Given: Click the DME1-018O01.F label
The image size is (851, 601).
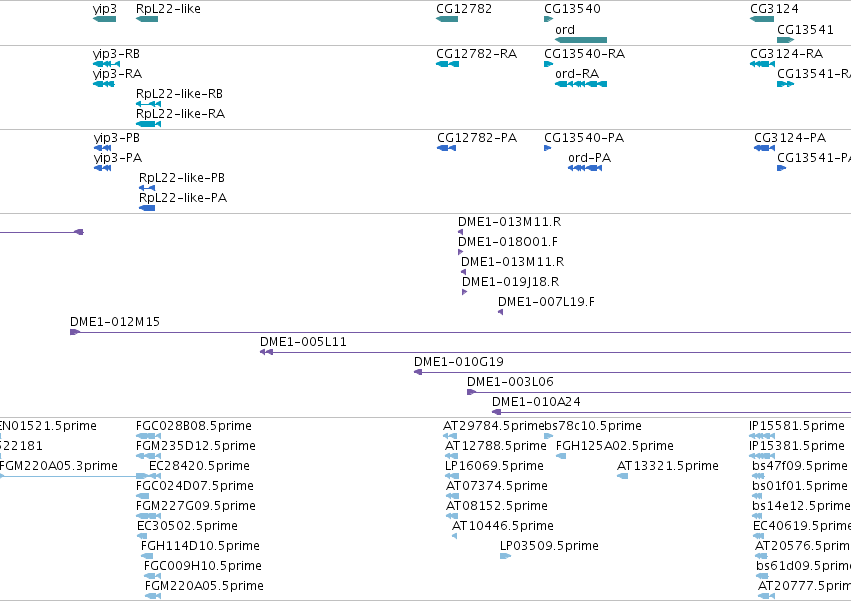Looking at the screenshot, I should (508, 242).
